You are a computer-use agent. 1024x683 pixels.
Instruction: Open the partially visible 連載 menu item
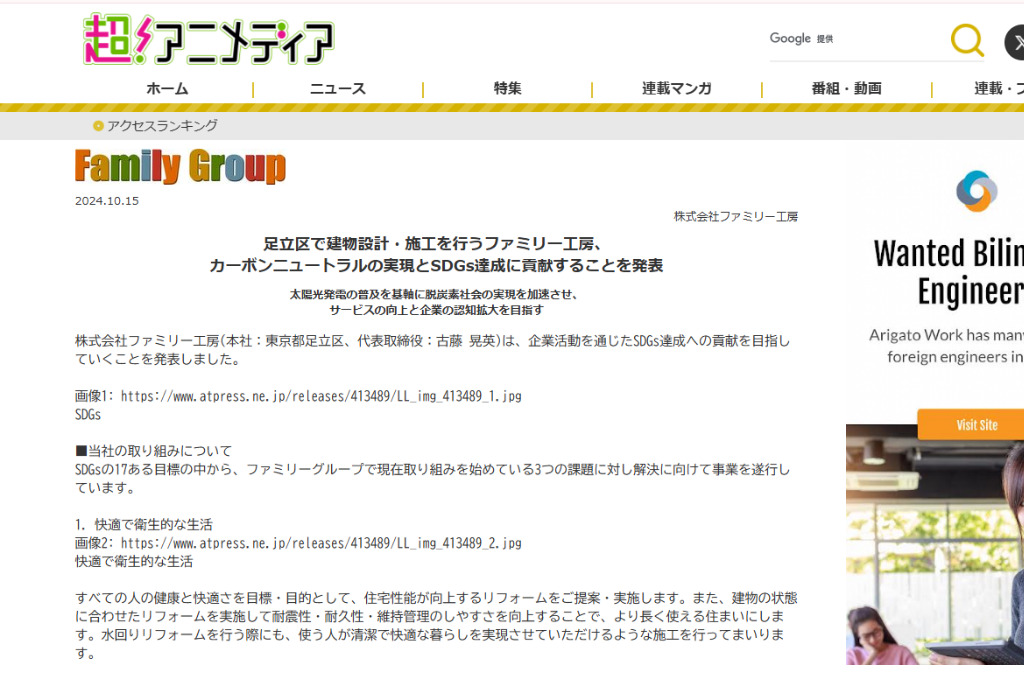click(999, 88)
